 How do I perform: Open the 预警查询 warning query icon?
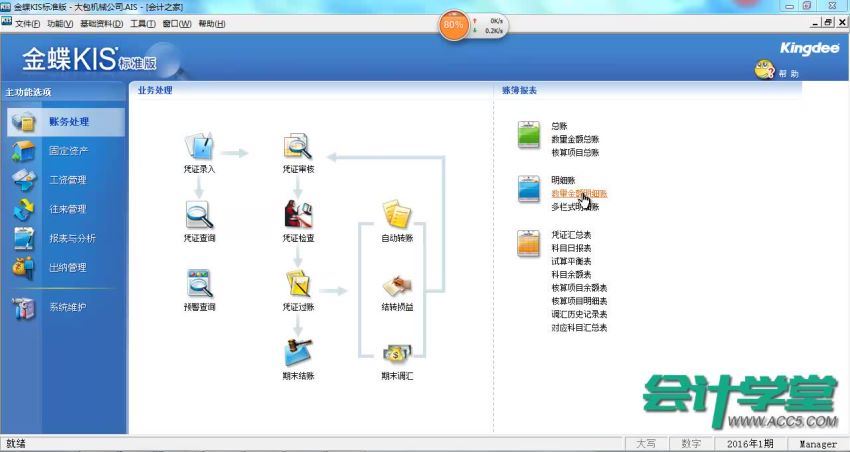(199, 284)
